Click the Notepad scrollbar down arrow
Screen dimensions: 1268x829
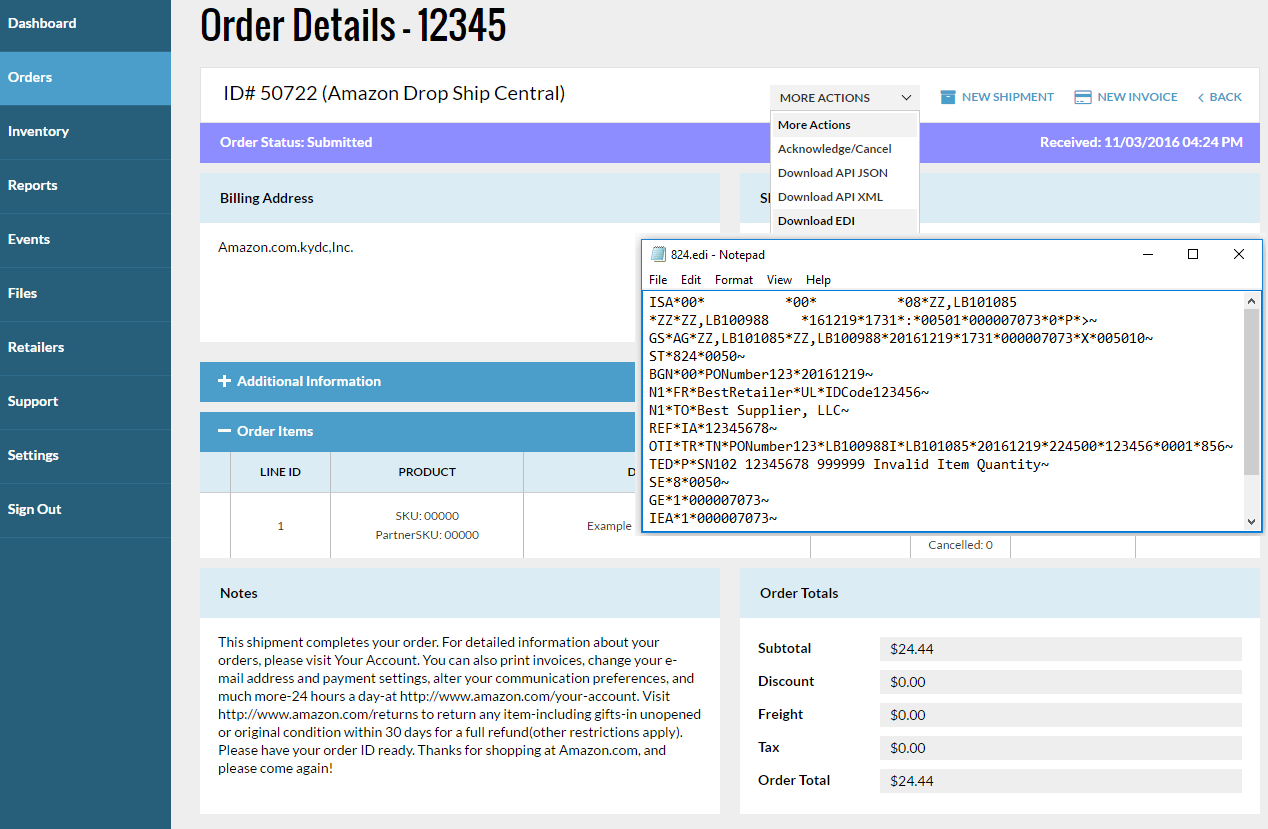tap(1251, 522)
